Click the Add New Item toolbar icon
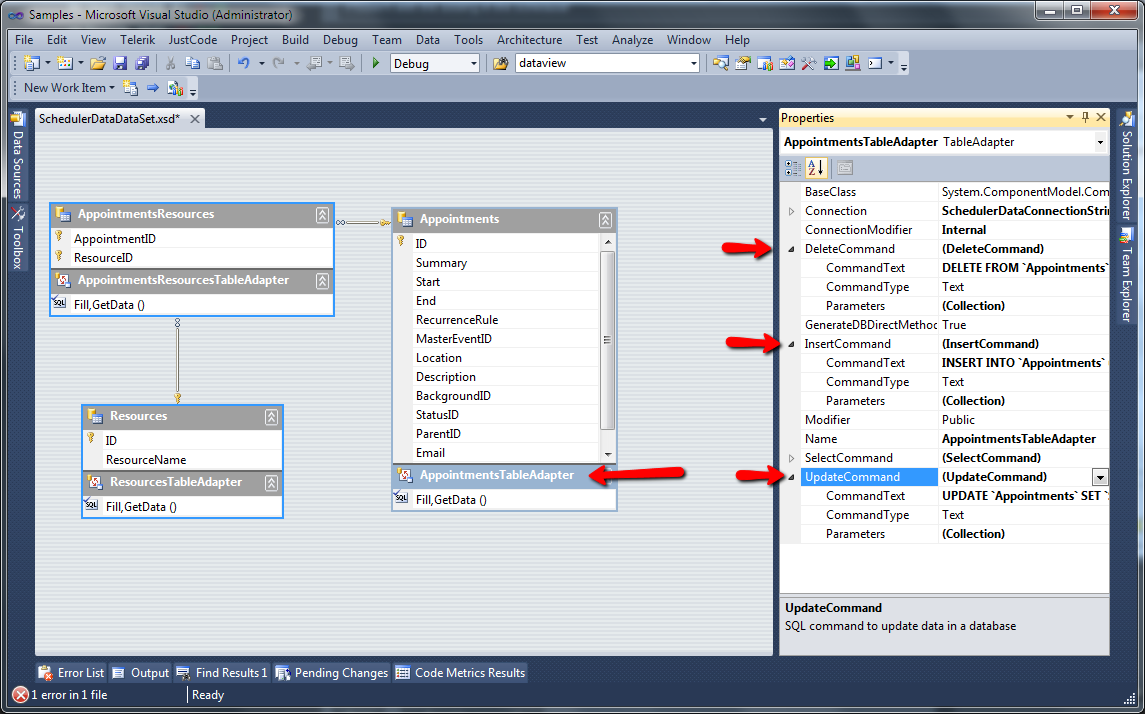The image size is (1145, 714). click(65, 64)
